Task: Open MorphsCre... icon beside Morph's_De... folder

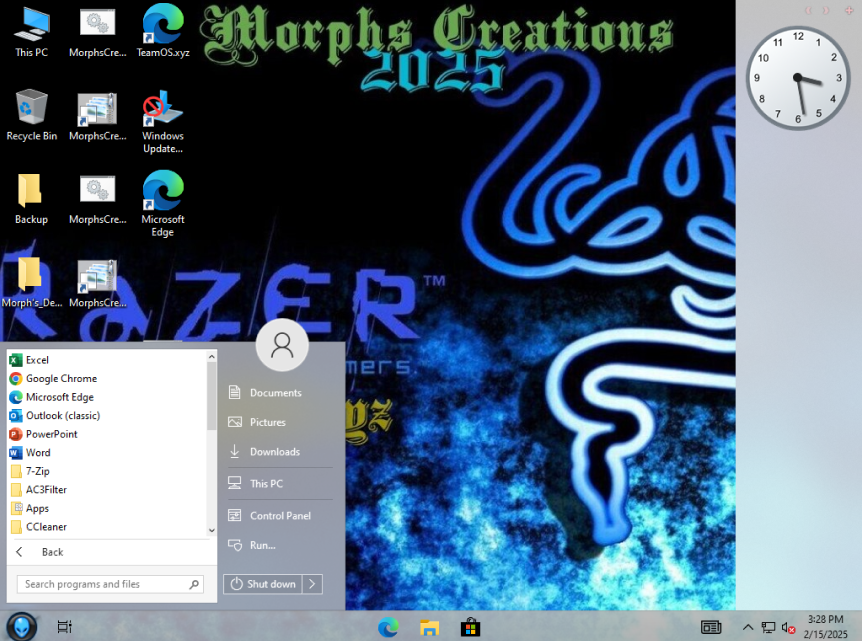Action: click(x=97, y=282)
